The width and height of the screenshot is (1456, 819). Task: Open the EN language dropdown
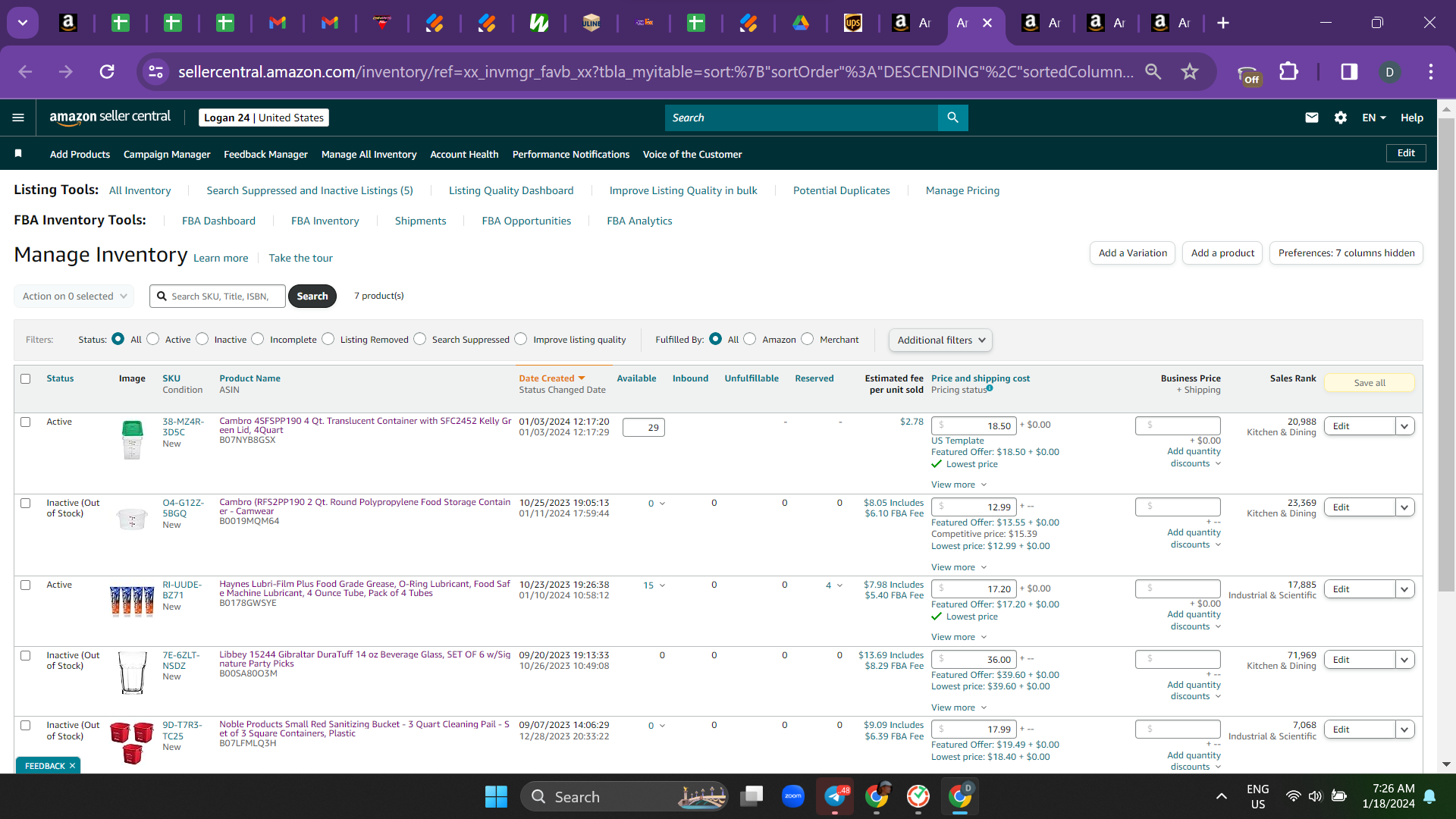(1374, 118)
